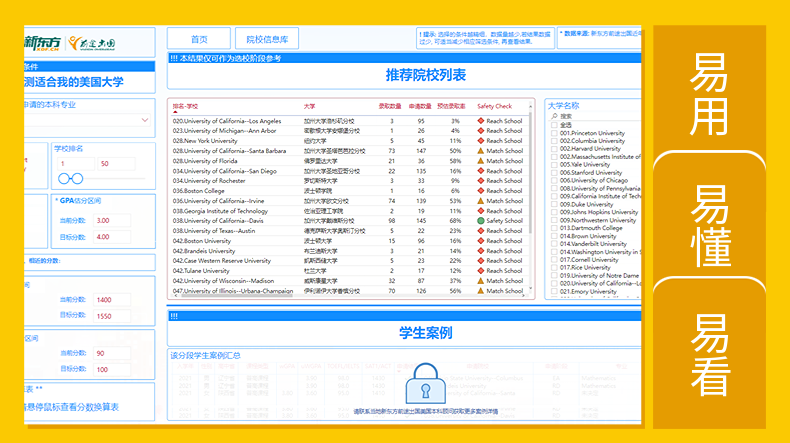Tick 006.Stanford University
Viewport: 790px width, 443px height.
pyautogui.click(x=554, y=172)
